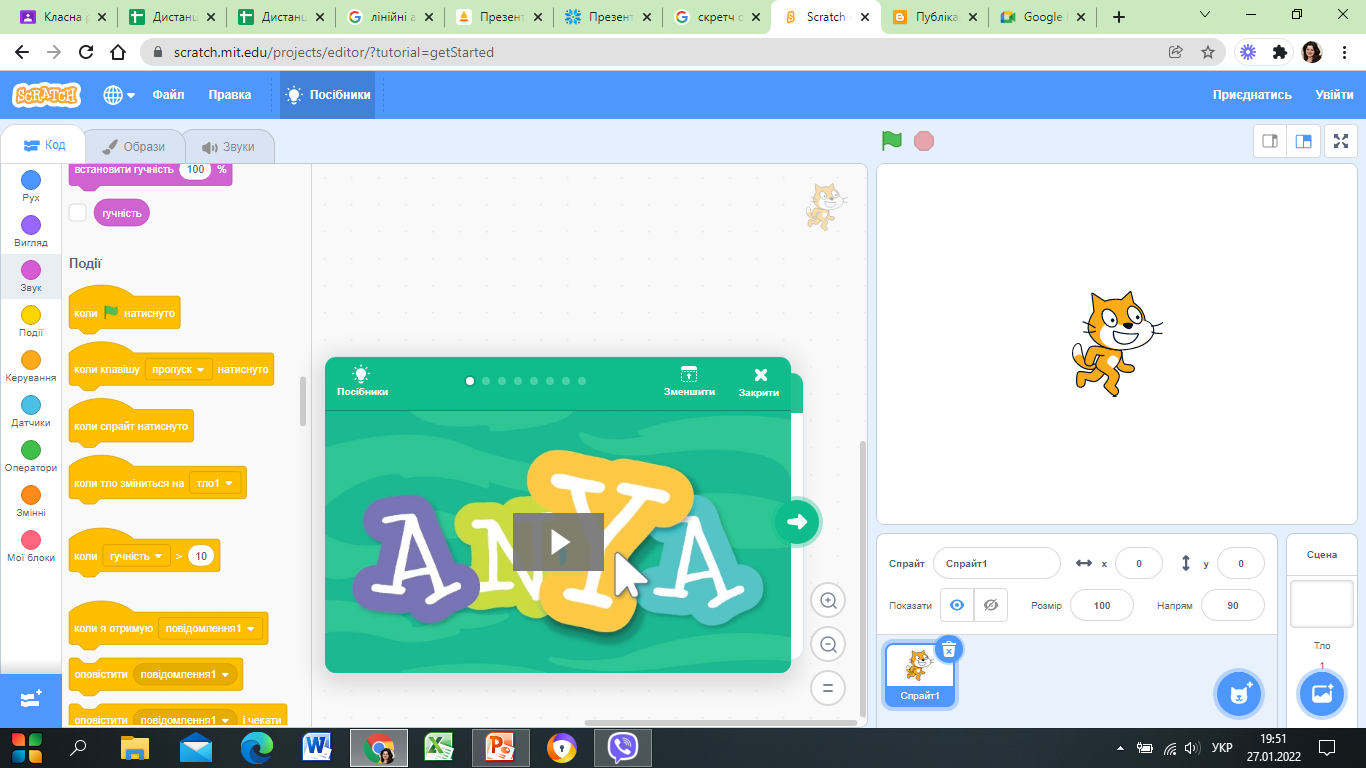Select the Вигляд block category
Viewport: 1366px width, 768px height.
click(31, 231)
